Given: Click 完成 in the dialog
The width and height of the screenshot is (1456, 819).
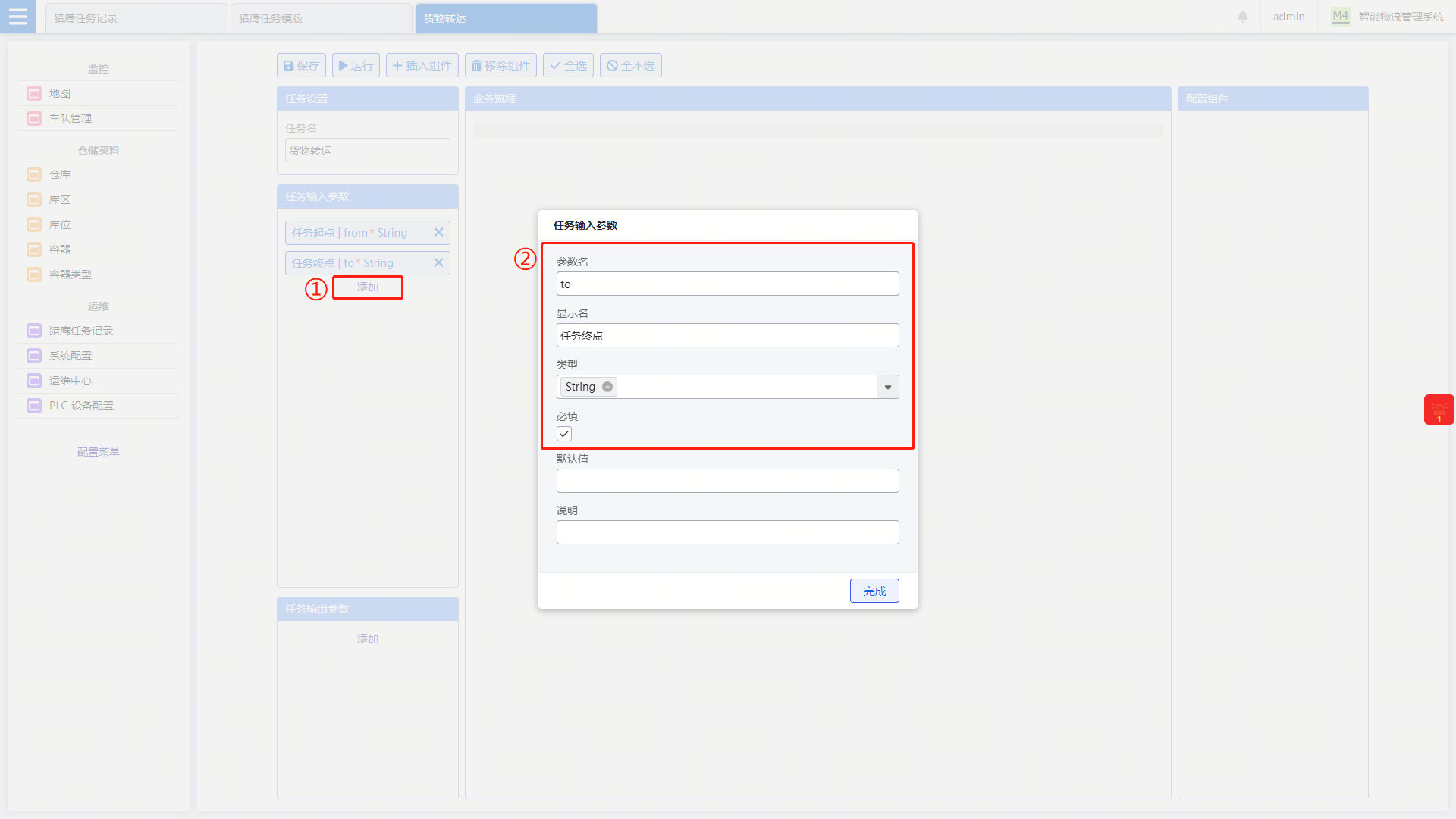Looking at the screenshot, I should click(874, 591).
